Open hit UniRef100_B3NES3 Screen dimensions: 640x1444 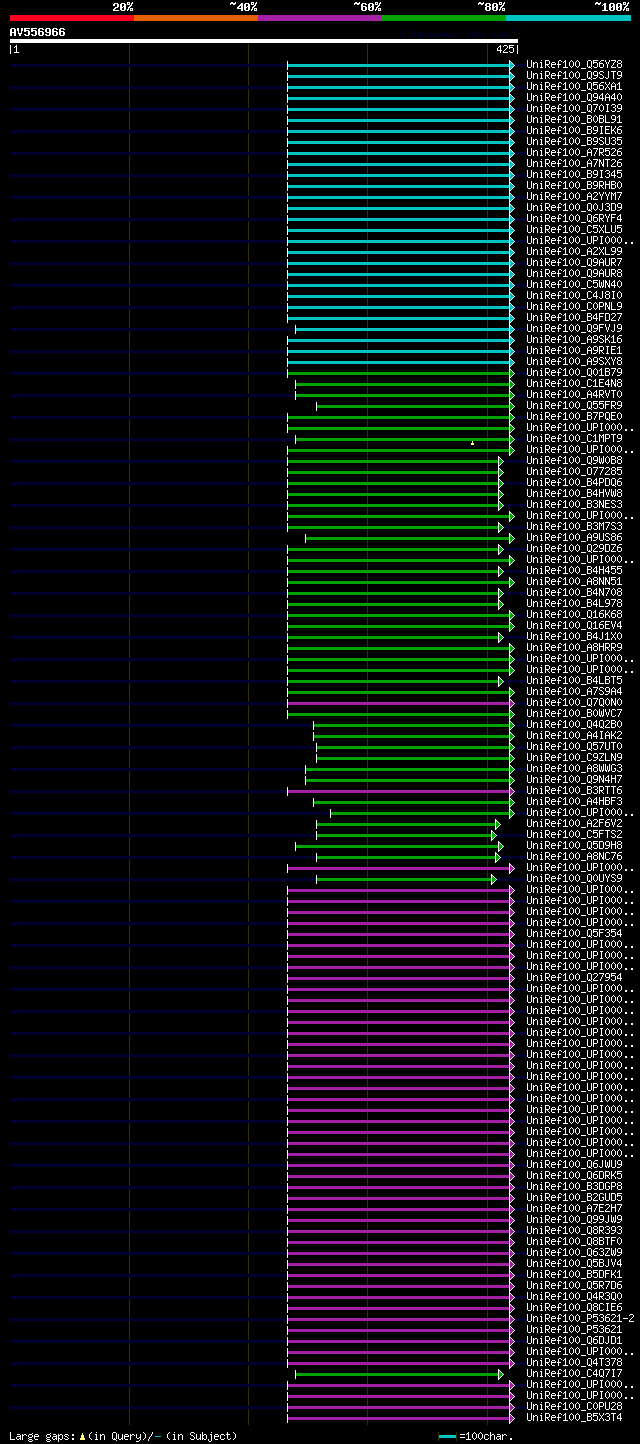coord(574,504)
